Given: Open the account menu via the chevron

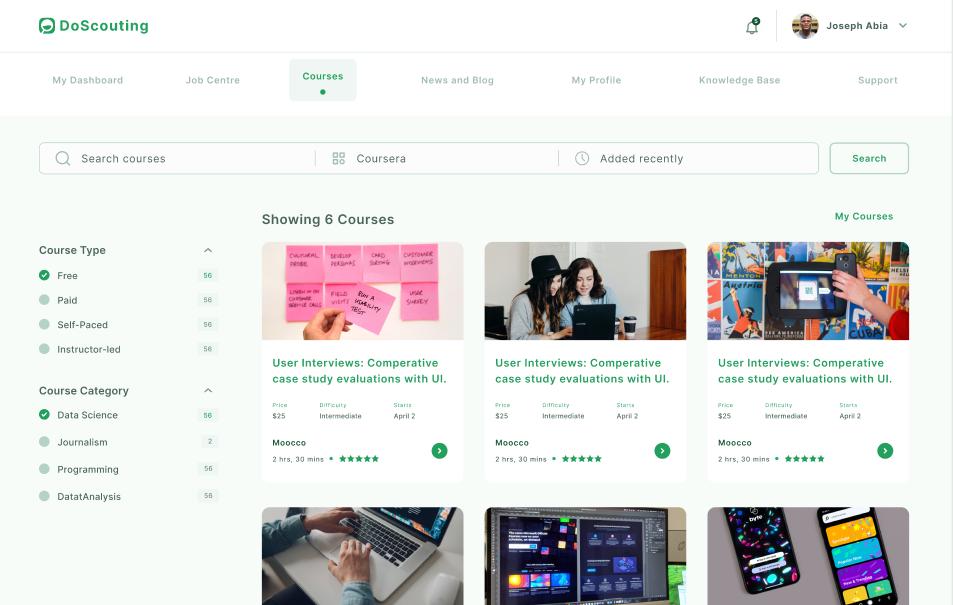Looking at the screenshot, I should pos(902,25).
